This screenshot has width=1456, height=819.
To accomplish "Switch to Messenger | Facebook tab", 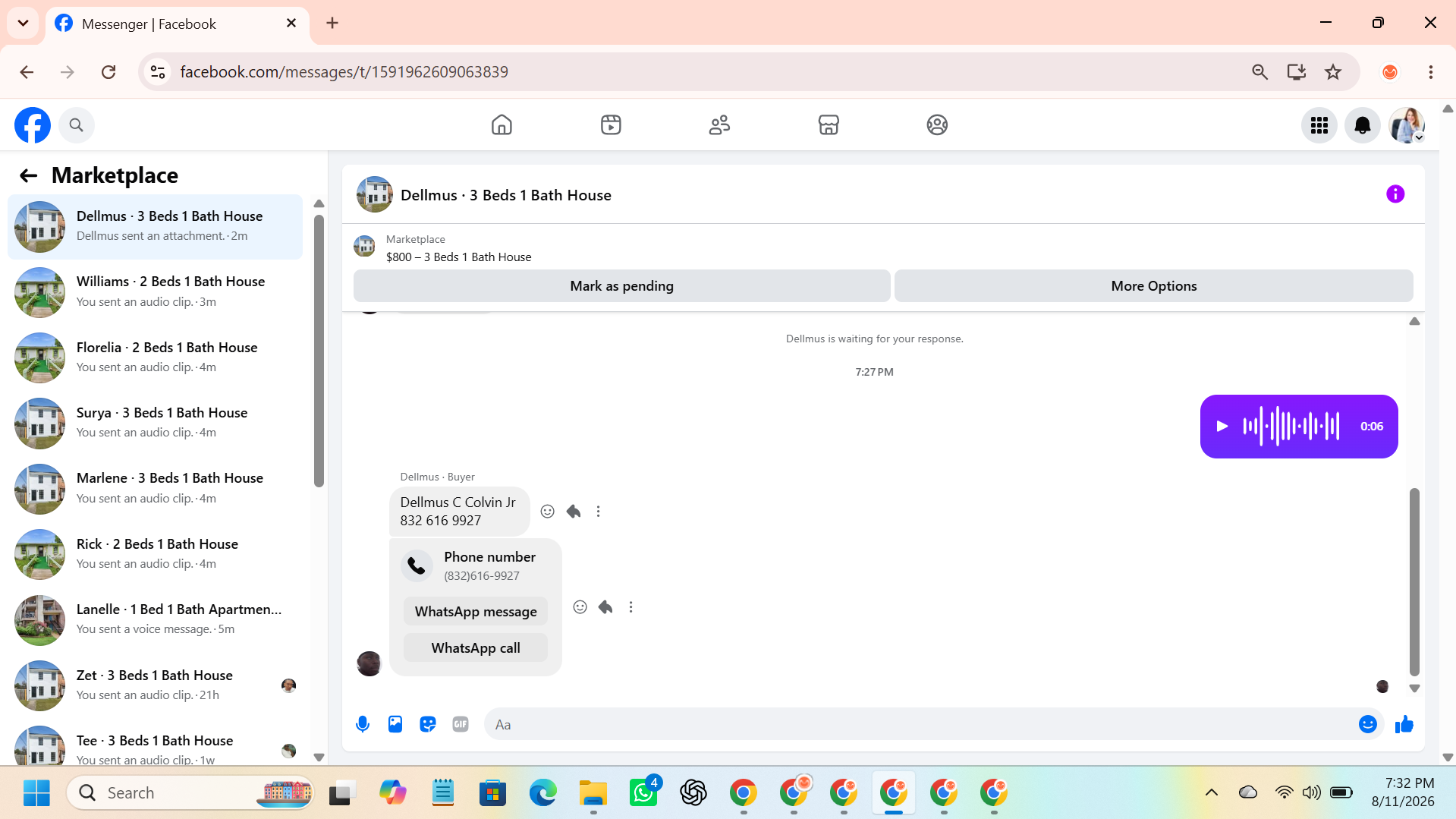I will [x=176, y=24].
